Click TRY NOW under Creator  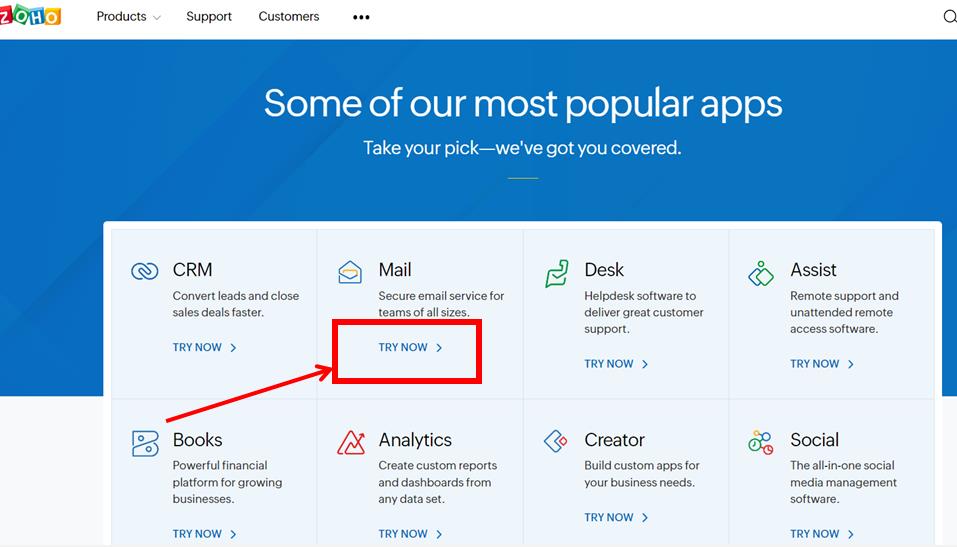[616, 518]
